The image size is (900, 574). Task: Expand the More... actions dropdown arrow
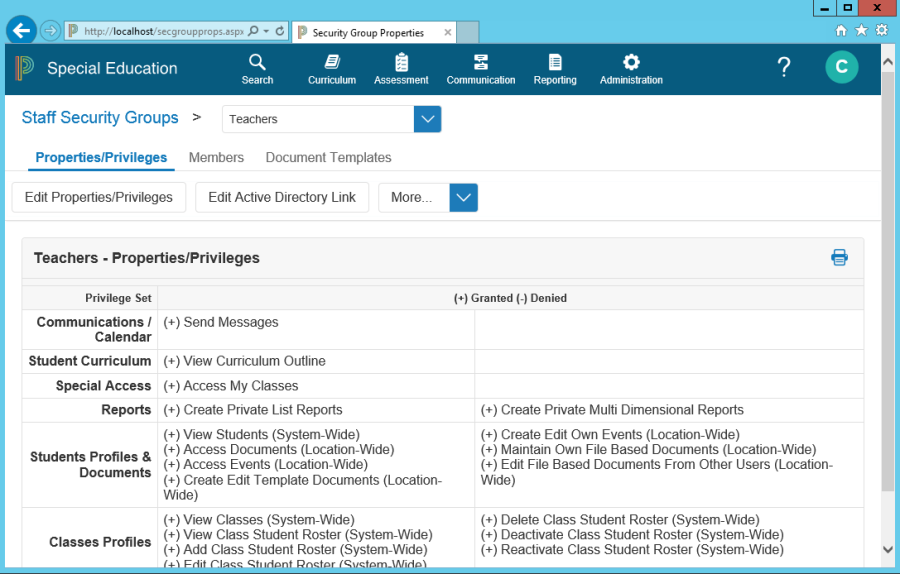(464, 197)
